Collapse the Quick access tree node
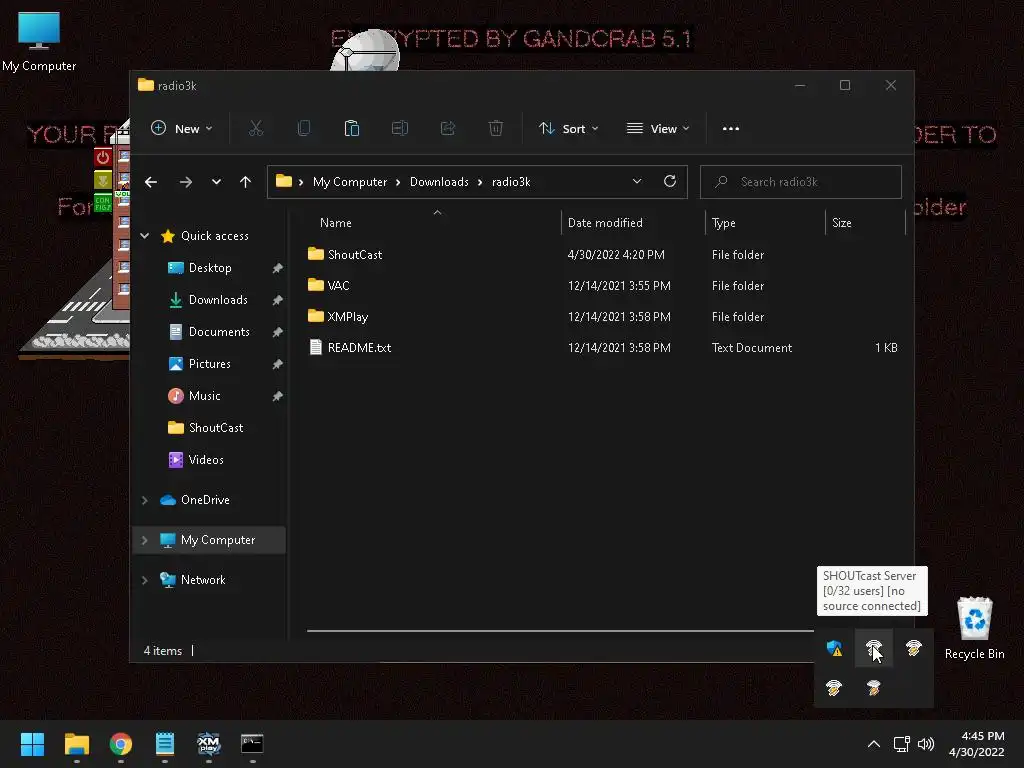The height and width of the screenshot is (768, 1024). tap(144, 236)
